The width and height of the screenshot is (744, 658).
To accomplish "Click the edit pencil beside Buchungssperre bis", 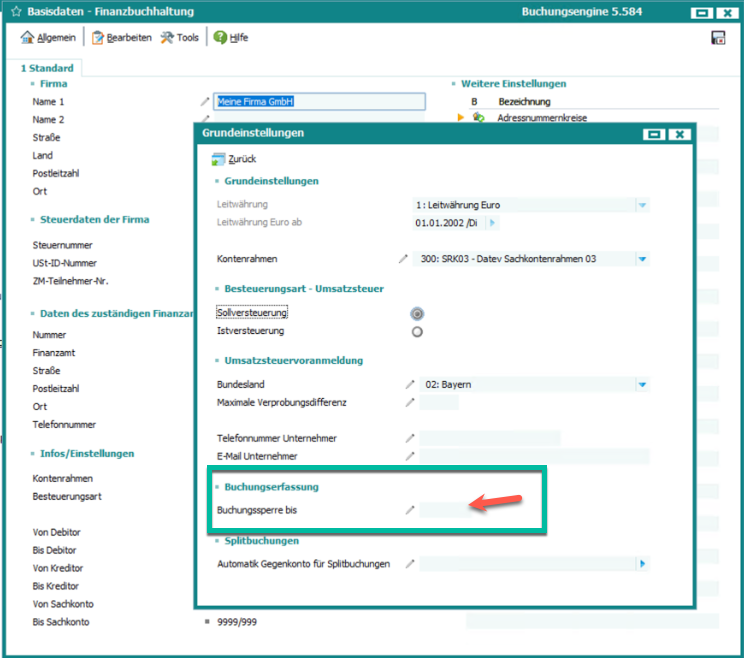I will coord(409,510).
